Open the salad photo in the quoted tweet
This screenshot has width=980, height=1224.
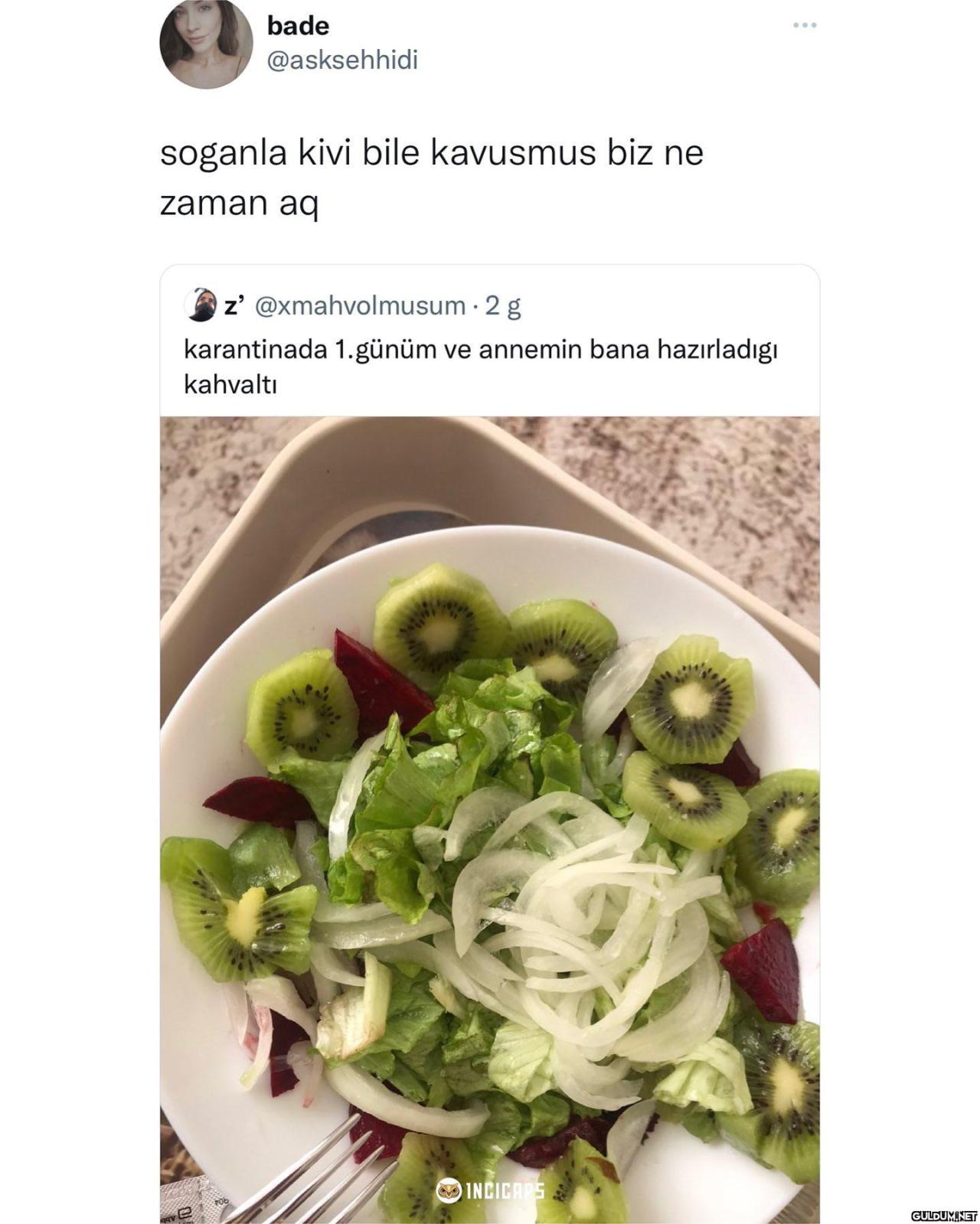click(x=490, y=820)
